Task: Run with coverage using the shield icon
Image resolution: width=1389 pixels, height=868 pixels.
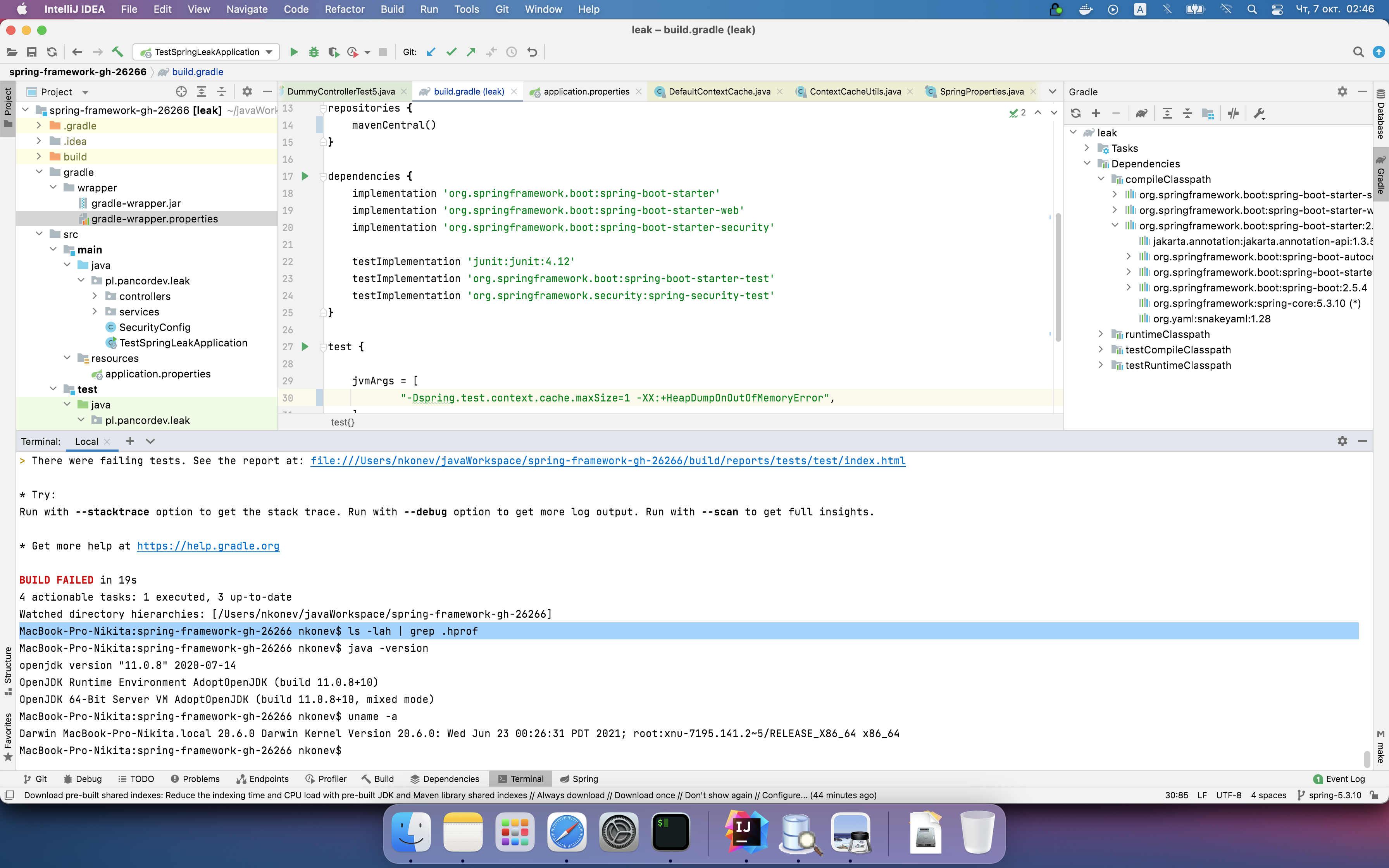Action: (x=333, y=52)
